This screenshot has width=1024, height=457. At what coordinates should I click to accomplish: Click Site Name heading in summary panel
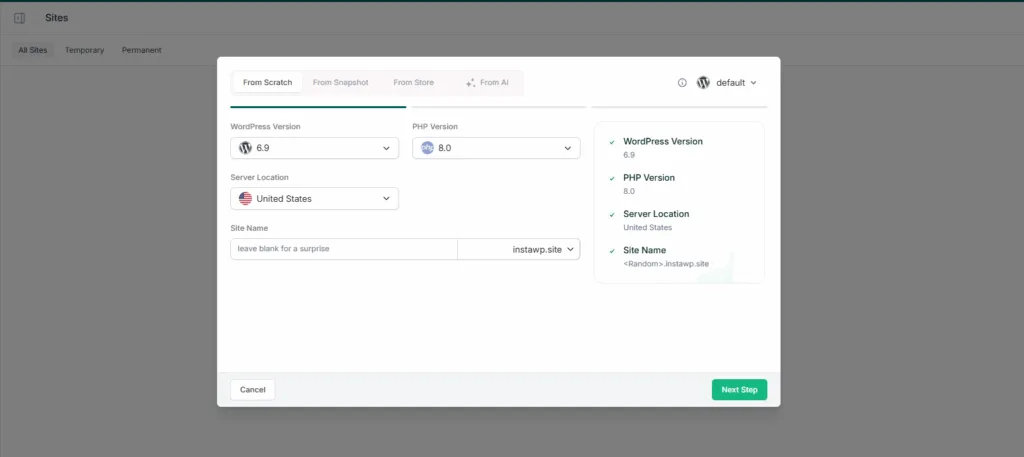645,250
